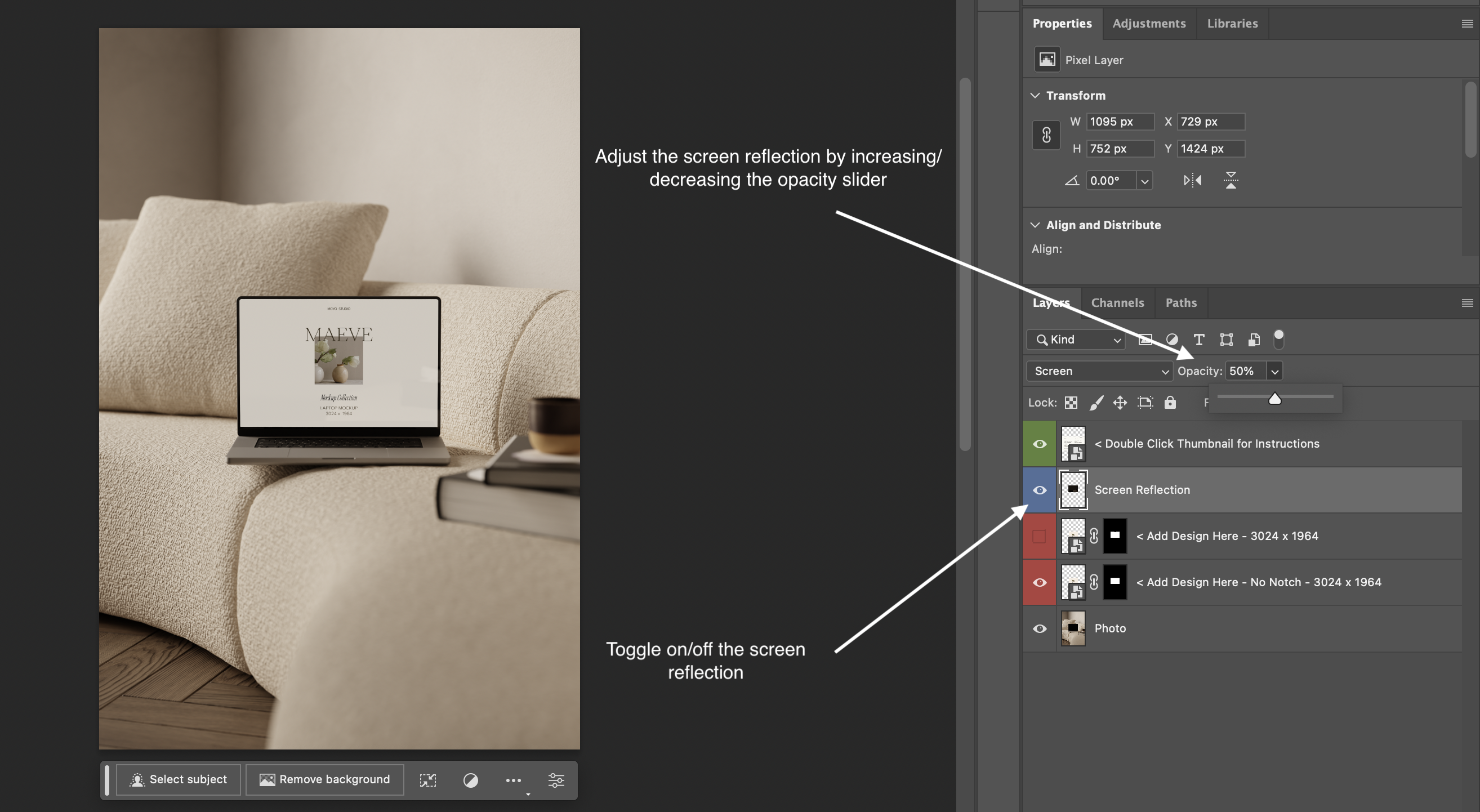Hide the Screen Reflection layer

[1040, 490]
